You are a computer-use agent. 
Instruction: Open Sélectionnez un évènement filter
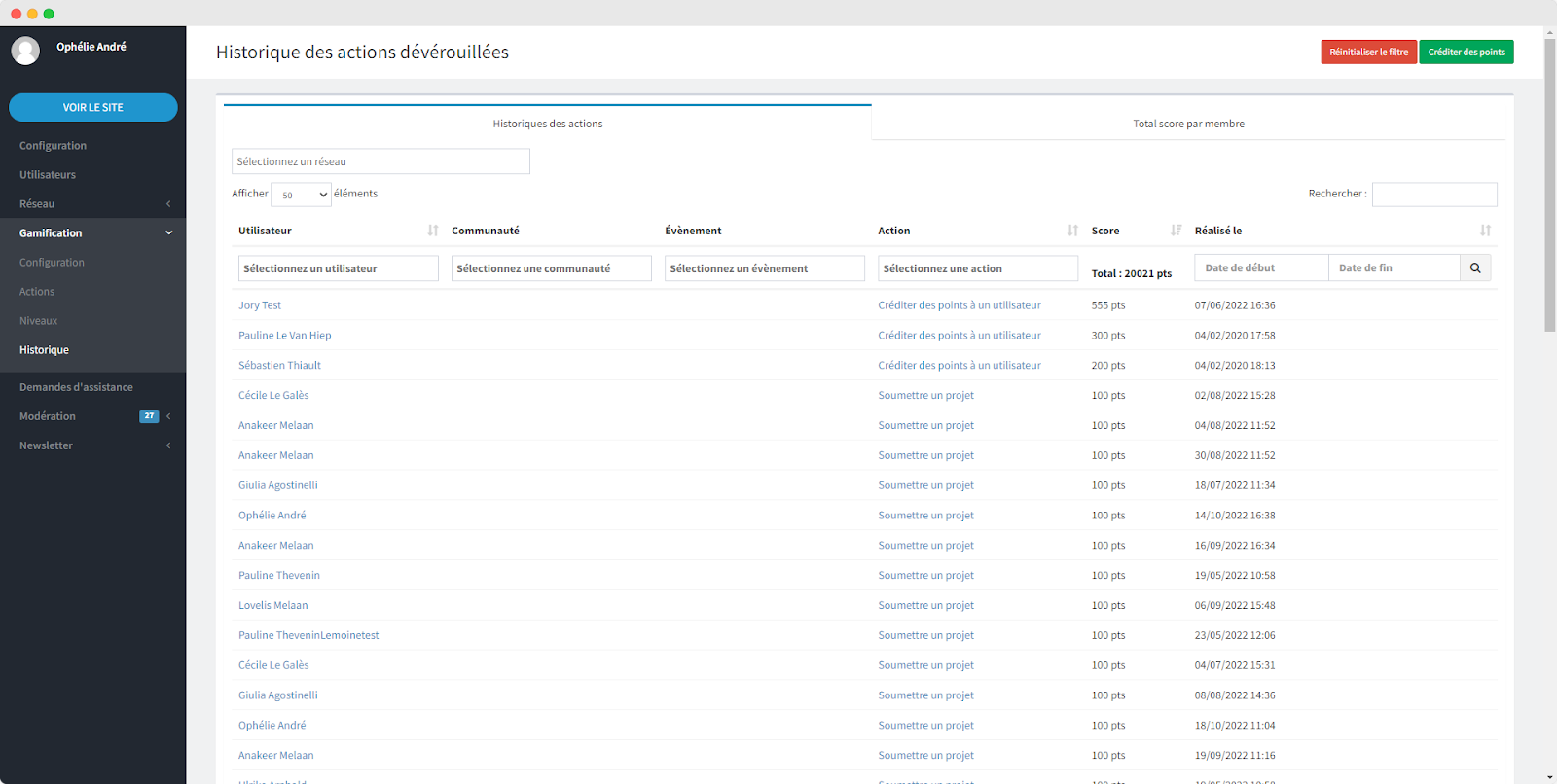(764, 268)
